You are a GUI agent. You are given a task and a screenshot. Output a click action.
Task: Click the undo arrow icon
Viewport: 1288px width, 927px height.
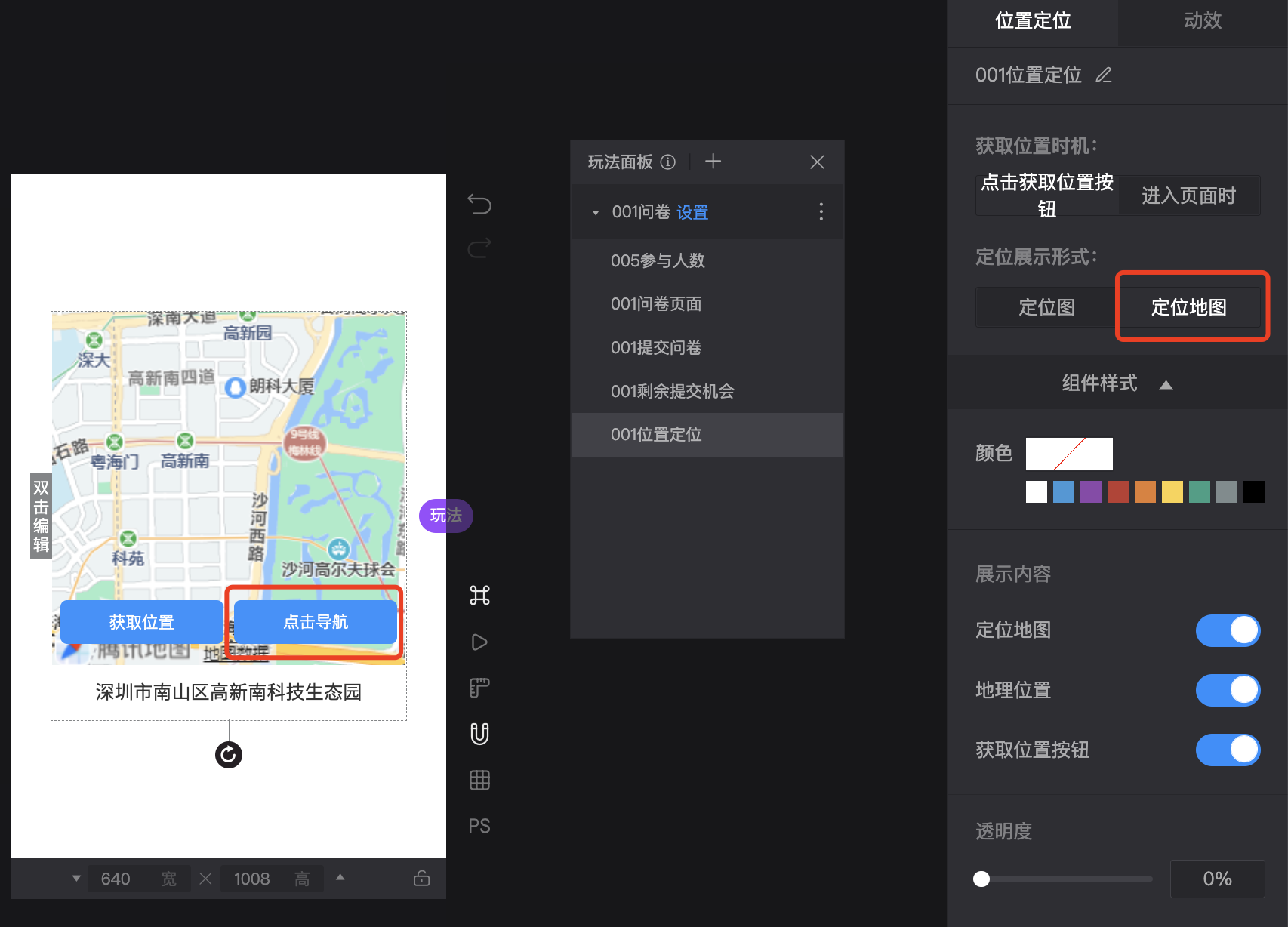point(479,204)
